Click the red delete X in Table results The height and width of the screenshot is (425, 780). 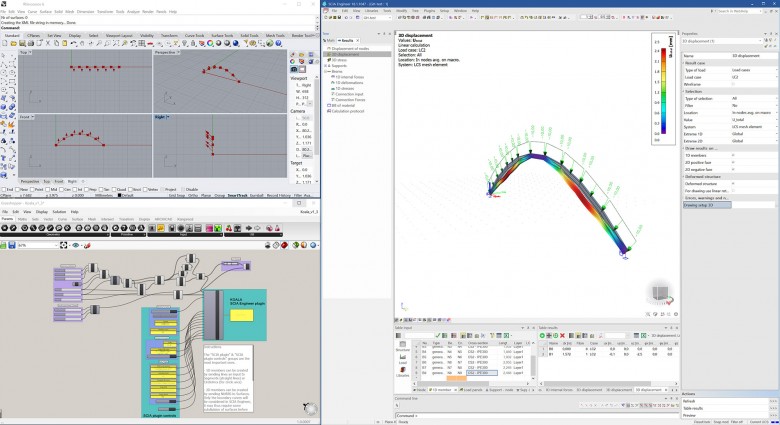(561, 336)
